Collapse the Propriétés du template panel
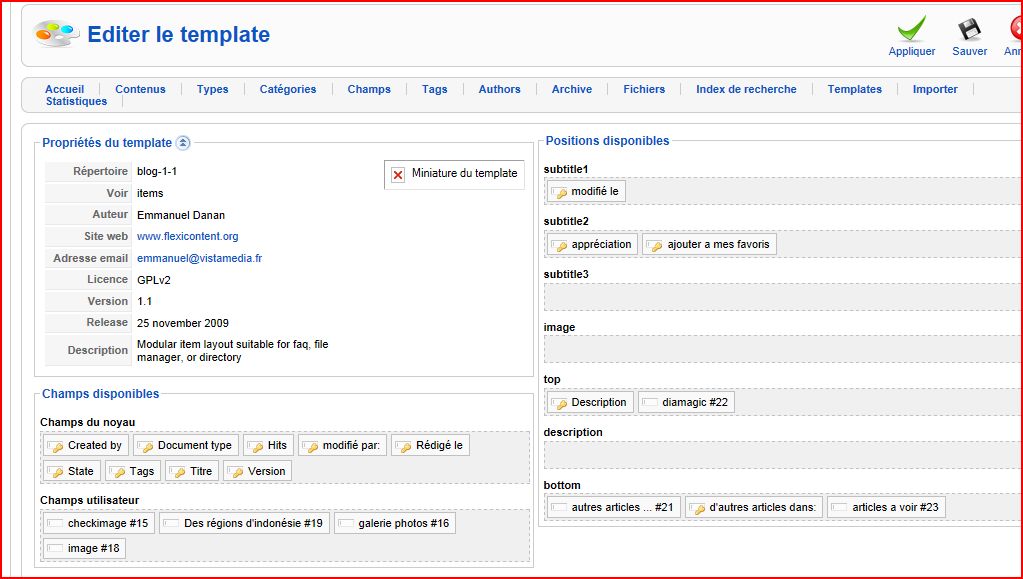Screen dimensions: 1023x579 coord(183,143)
